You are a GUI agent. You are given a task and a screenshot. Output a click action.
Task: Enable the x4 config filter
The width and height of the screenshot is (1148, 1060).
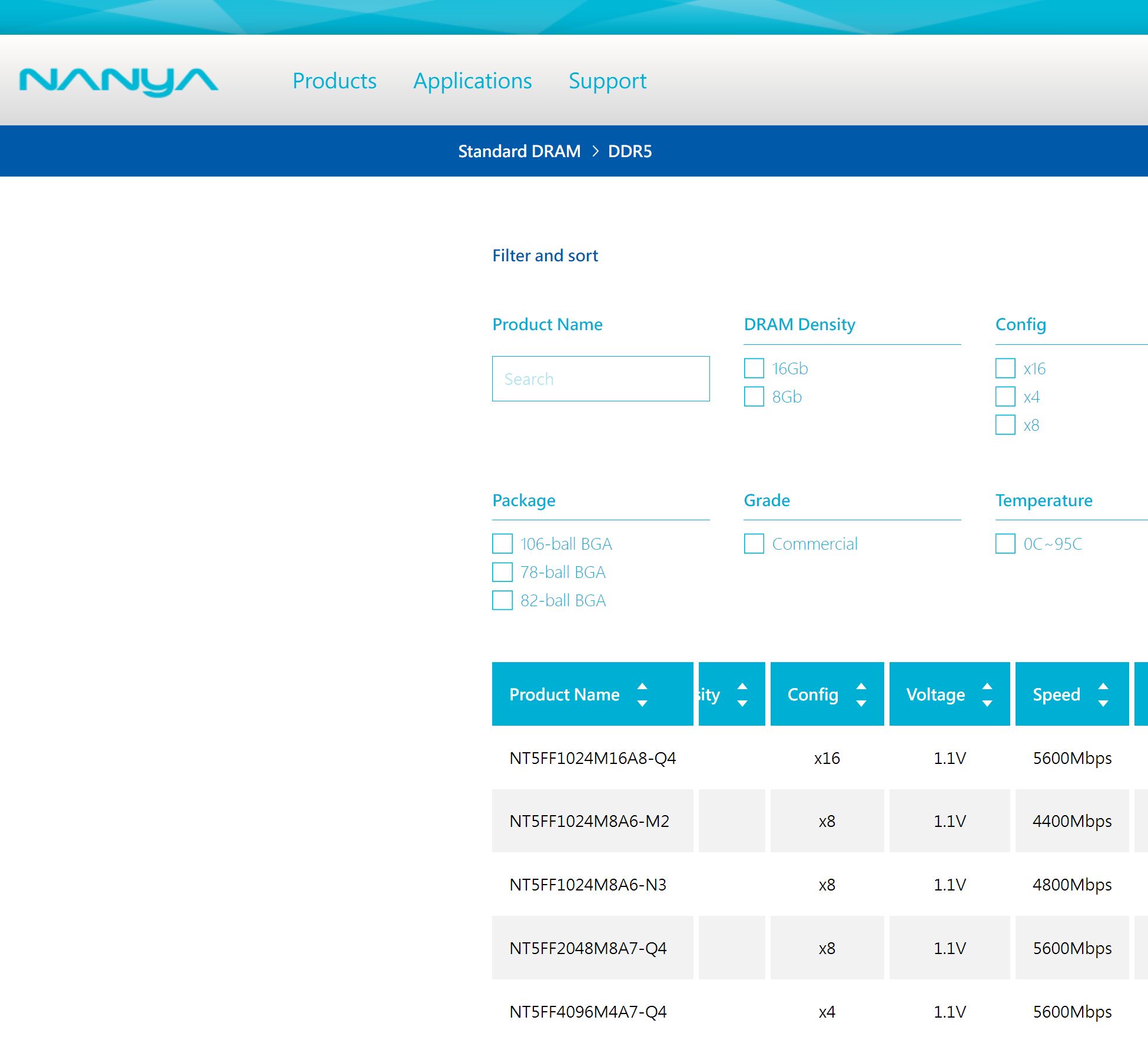(x=1006, y=397)
